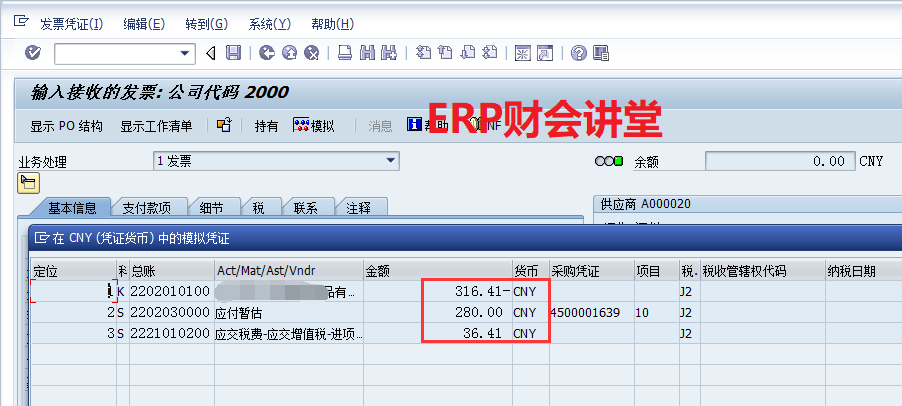The image size is (902, 406).
Task: Click the green checkmark Enter icon
Action: click(32, 53)
